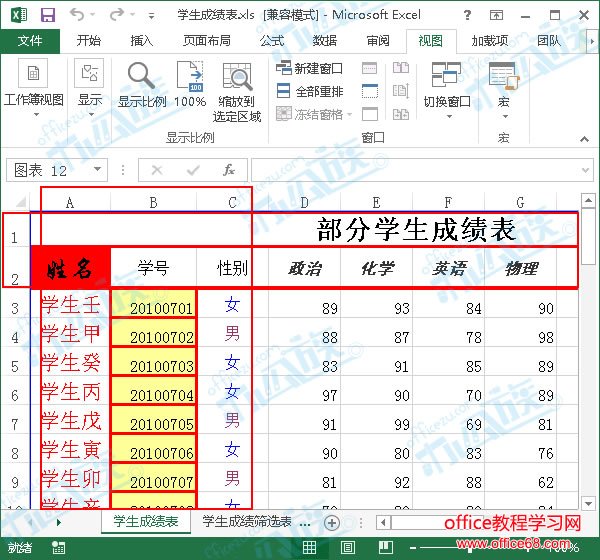This screenshot has height=560, width=600.
Task: Click the Insert Function fx button
Action: (x=229, y=170)
